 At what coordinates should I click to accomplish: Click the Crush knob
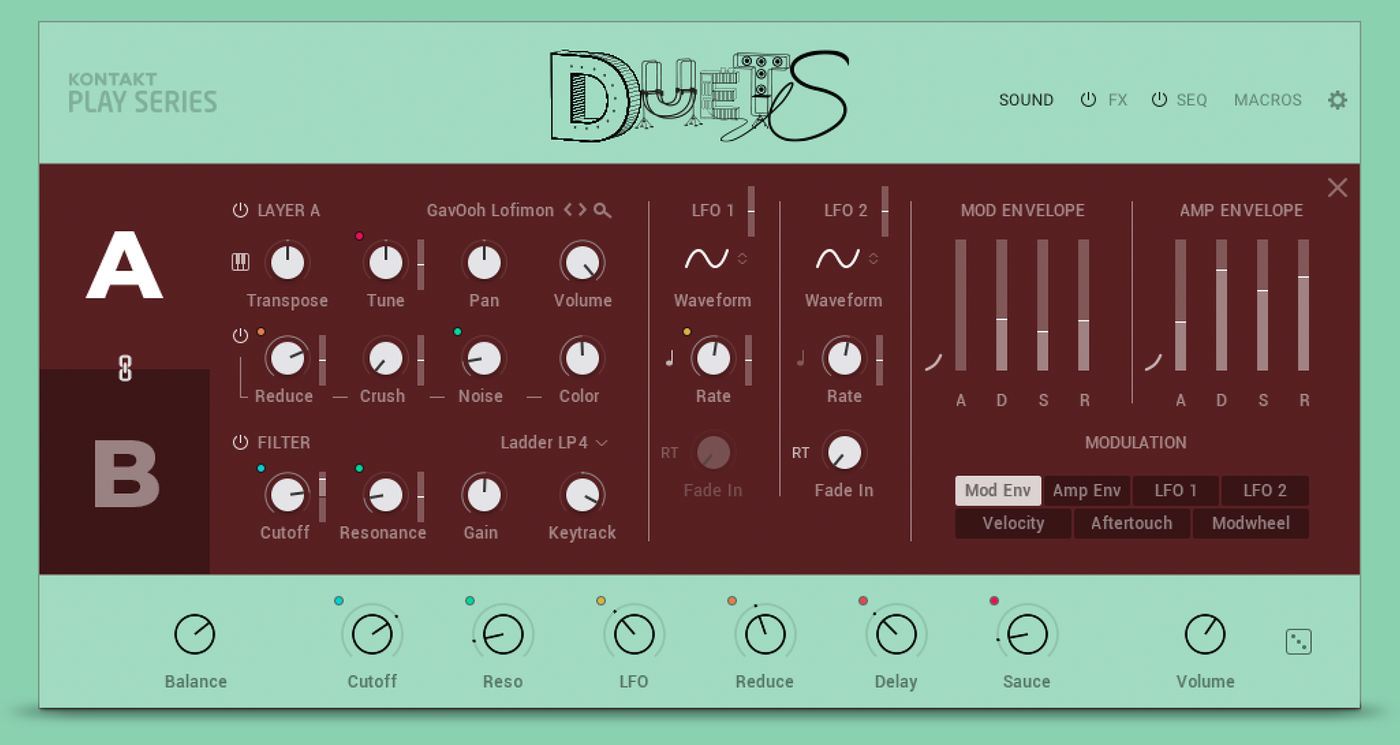(385, 358)
